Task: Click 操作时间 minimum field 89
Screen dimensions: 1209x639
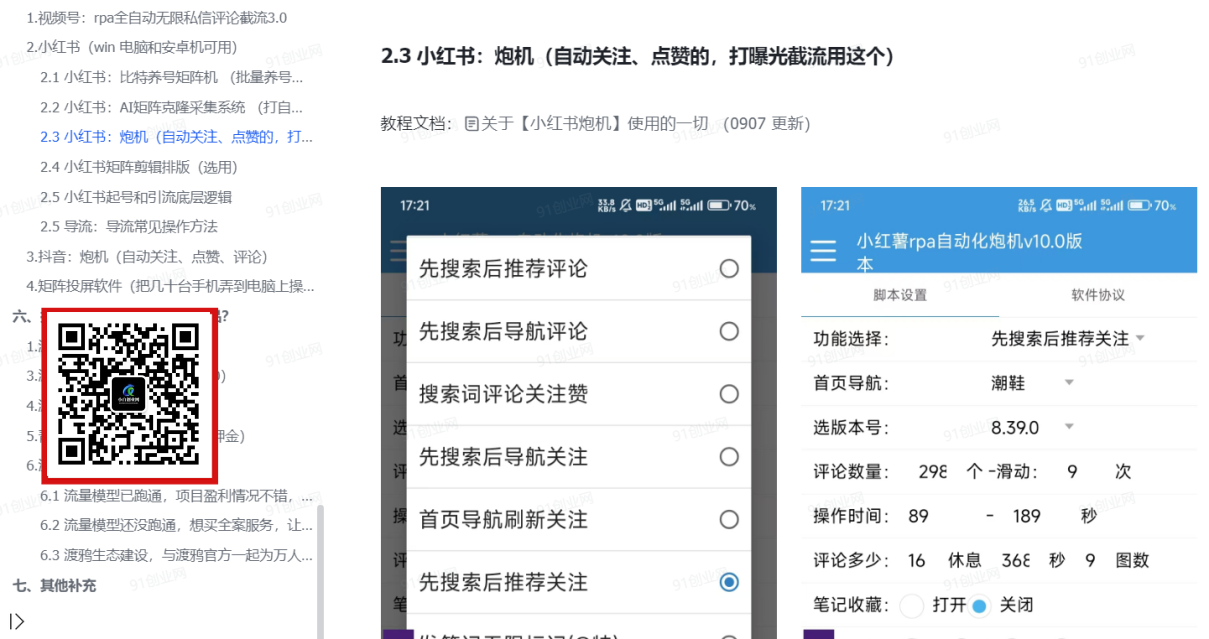Action: point(919,516)
